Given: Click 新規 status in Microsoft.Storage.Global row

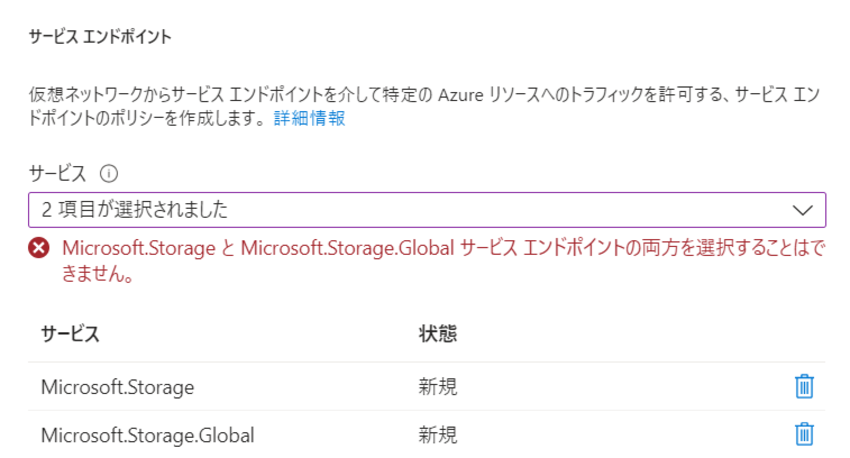Looking at the screenshot, I should 437,435.
